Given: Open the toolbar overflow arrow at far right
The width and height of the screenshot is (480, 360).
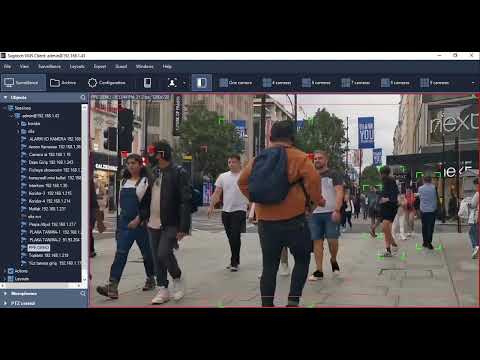Looking at the screenshot, I should 473,83.
